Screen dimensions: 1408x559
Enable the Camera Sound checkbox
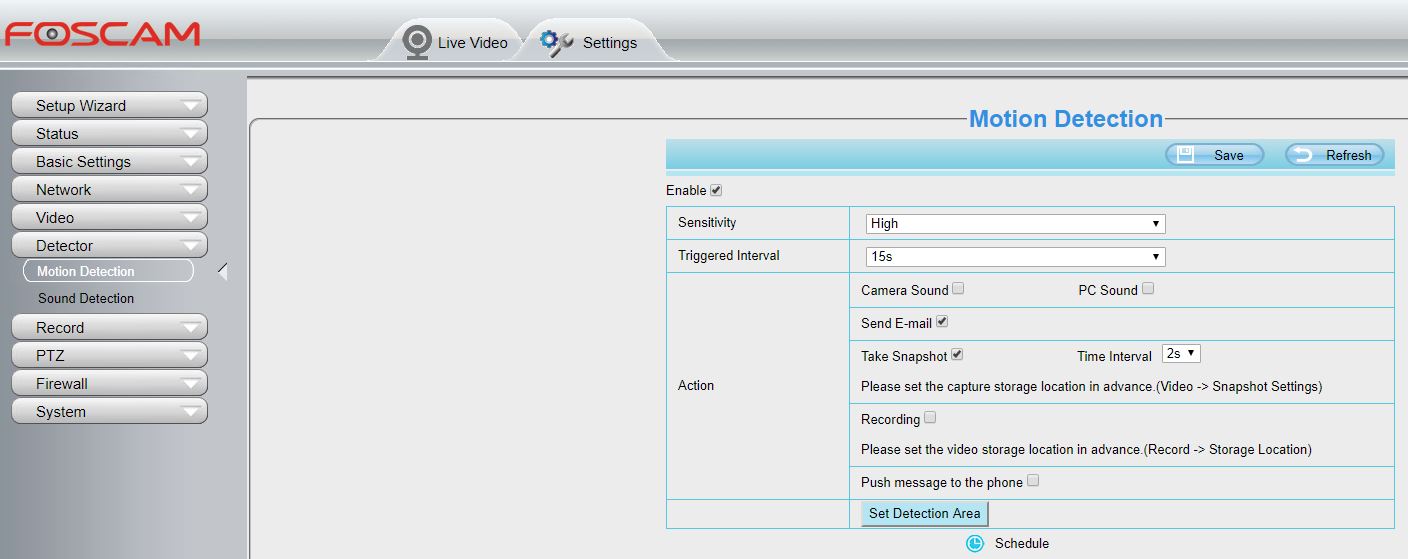tap(958, 289)
